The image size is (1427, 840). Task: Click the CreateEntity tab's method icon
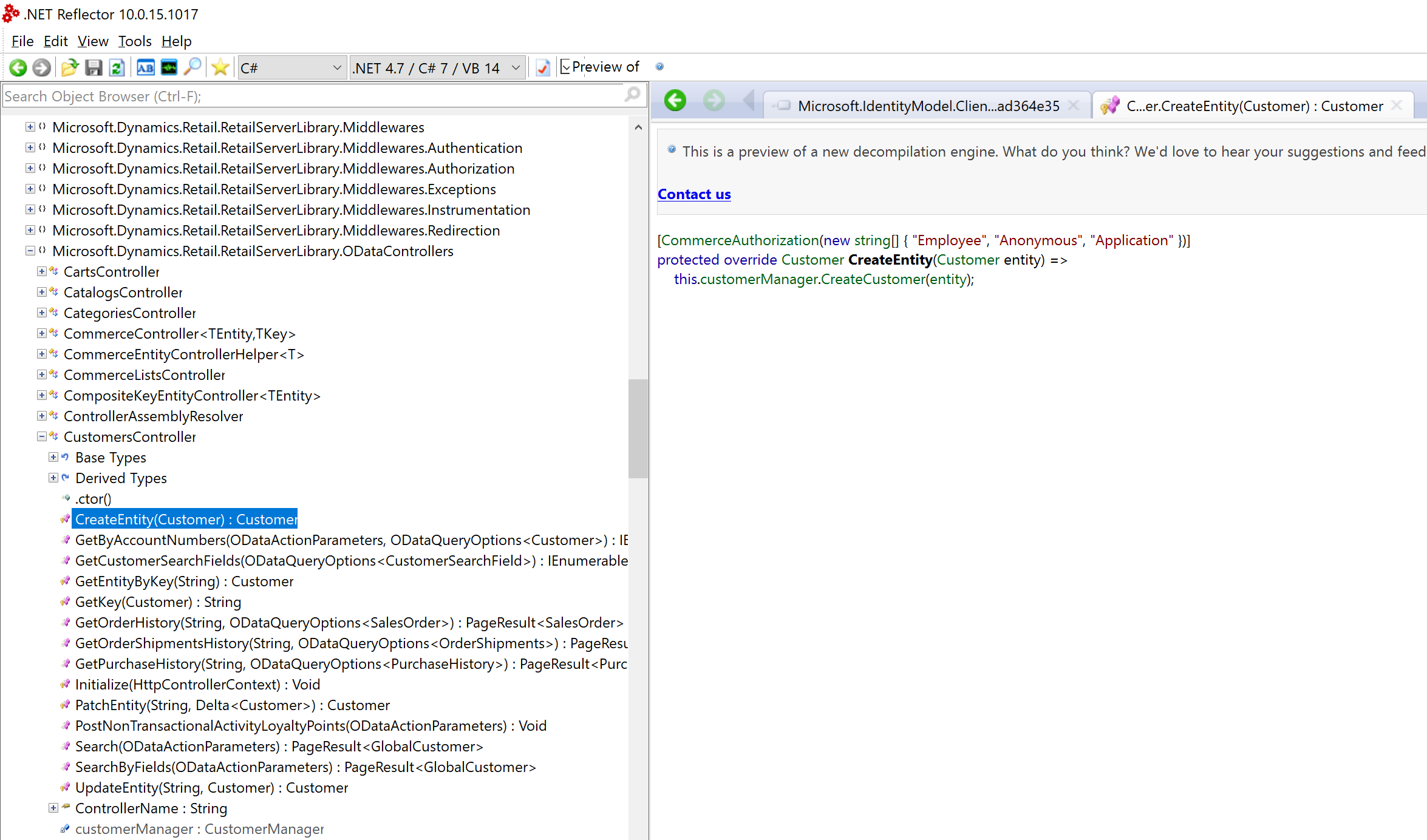pyautogui.click(x=1110, y=106)
